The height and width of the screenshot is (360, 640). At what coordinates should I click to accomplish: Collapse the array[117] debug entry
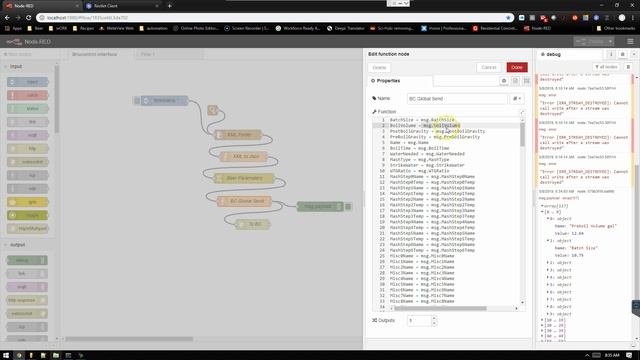click(542, 206)
